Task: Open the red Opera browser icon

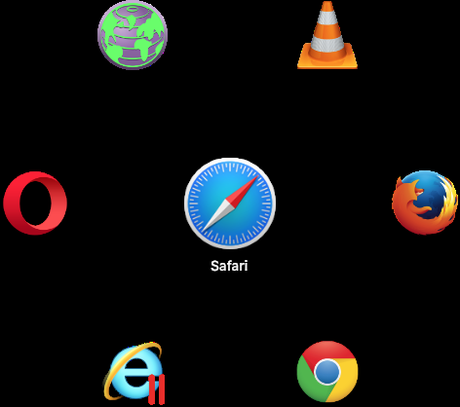Action: pyautogui.click(x=35, y=203)
